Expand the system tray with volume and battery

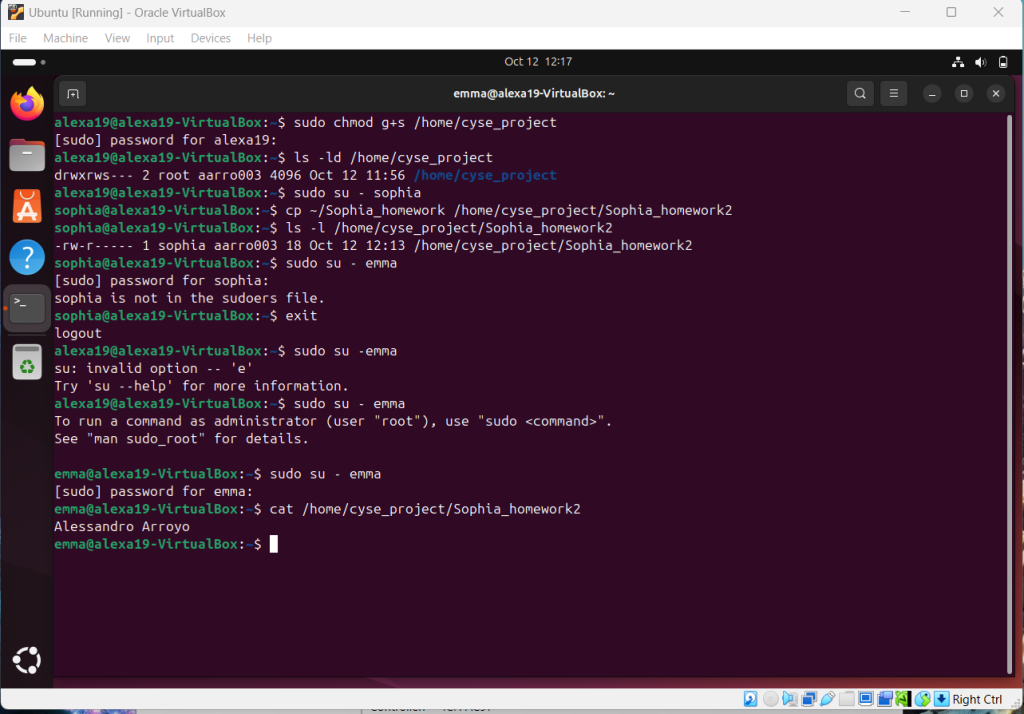coord(981,62)
